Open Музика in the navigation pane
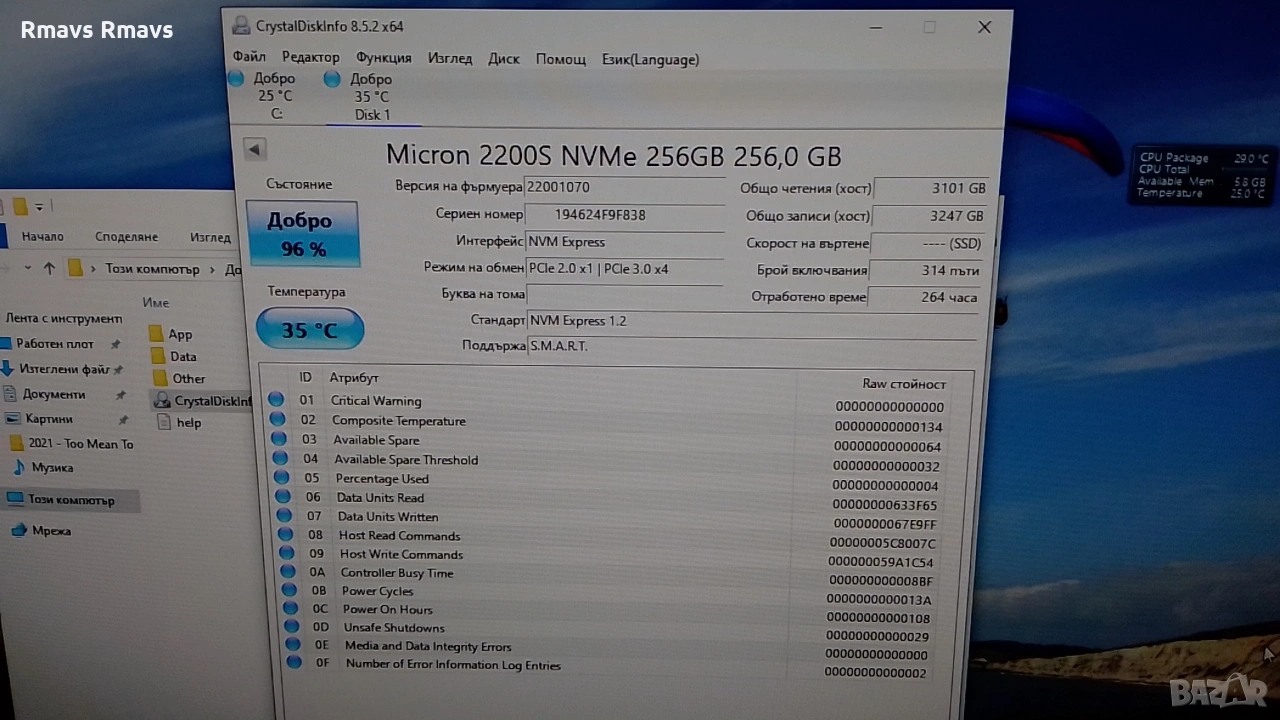The image size is (1280, 720). tap(52, 467)
